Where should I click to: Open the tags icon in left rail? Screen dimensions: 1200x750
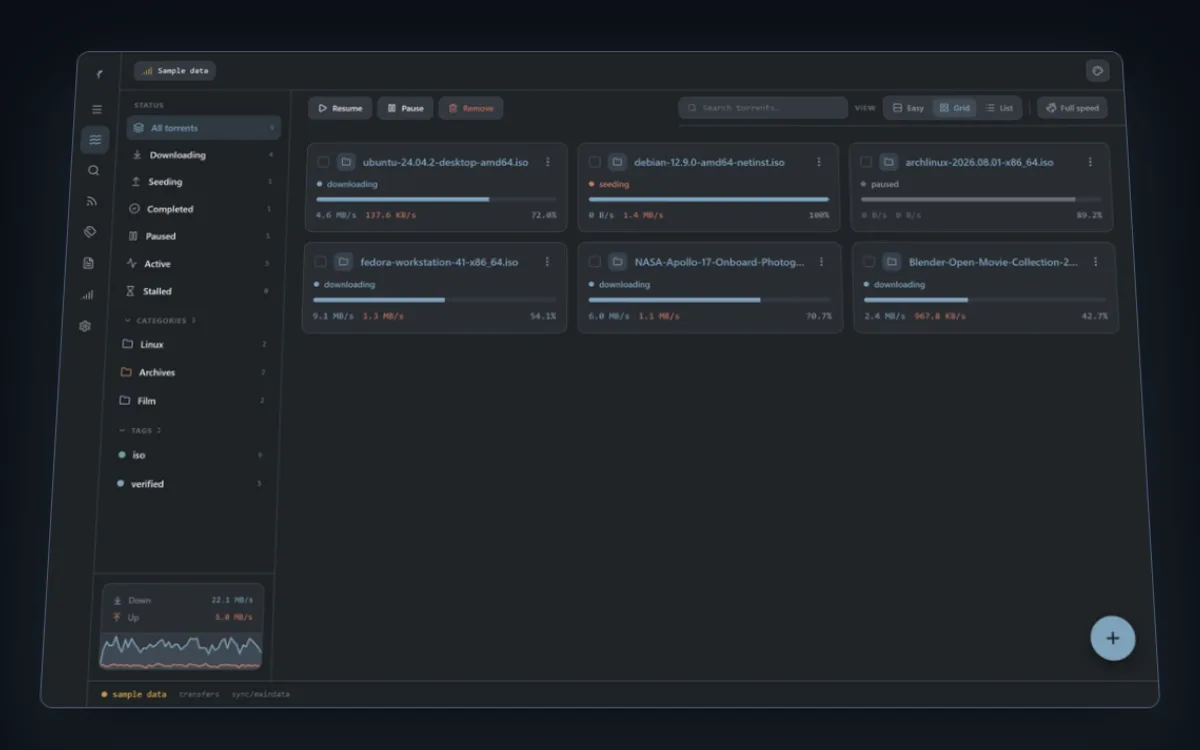click(x=90, y=232)
